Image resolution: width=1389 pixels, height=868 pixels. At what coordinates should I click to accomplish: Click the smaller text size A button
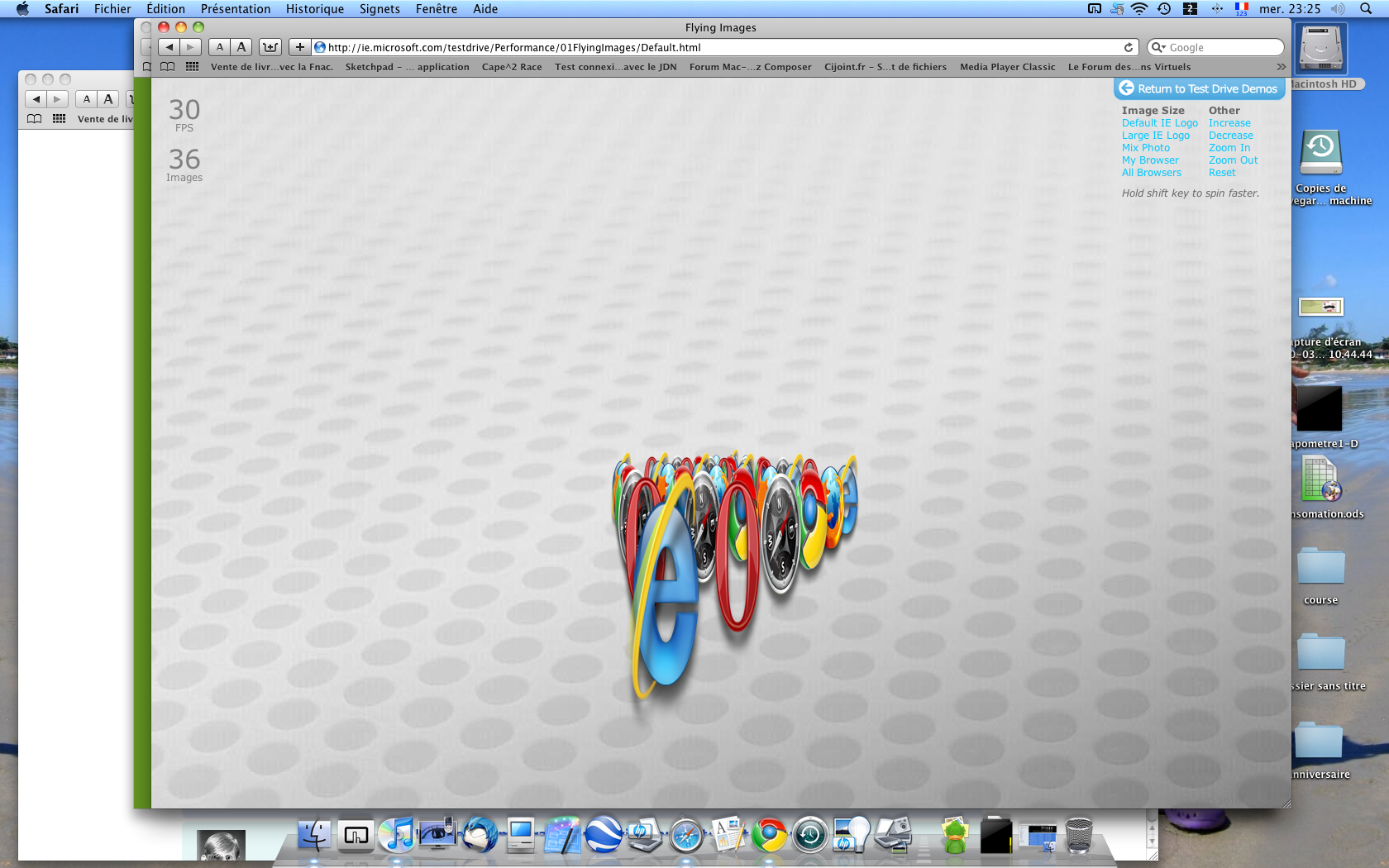tap(219, 47)
